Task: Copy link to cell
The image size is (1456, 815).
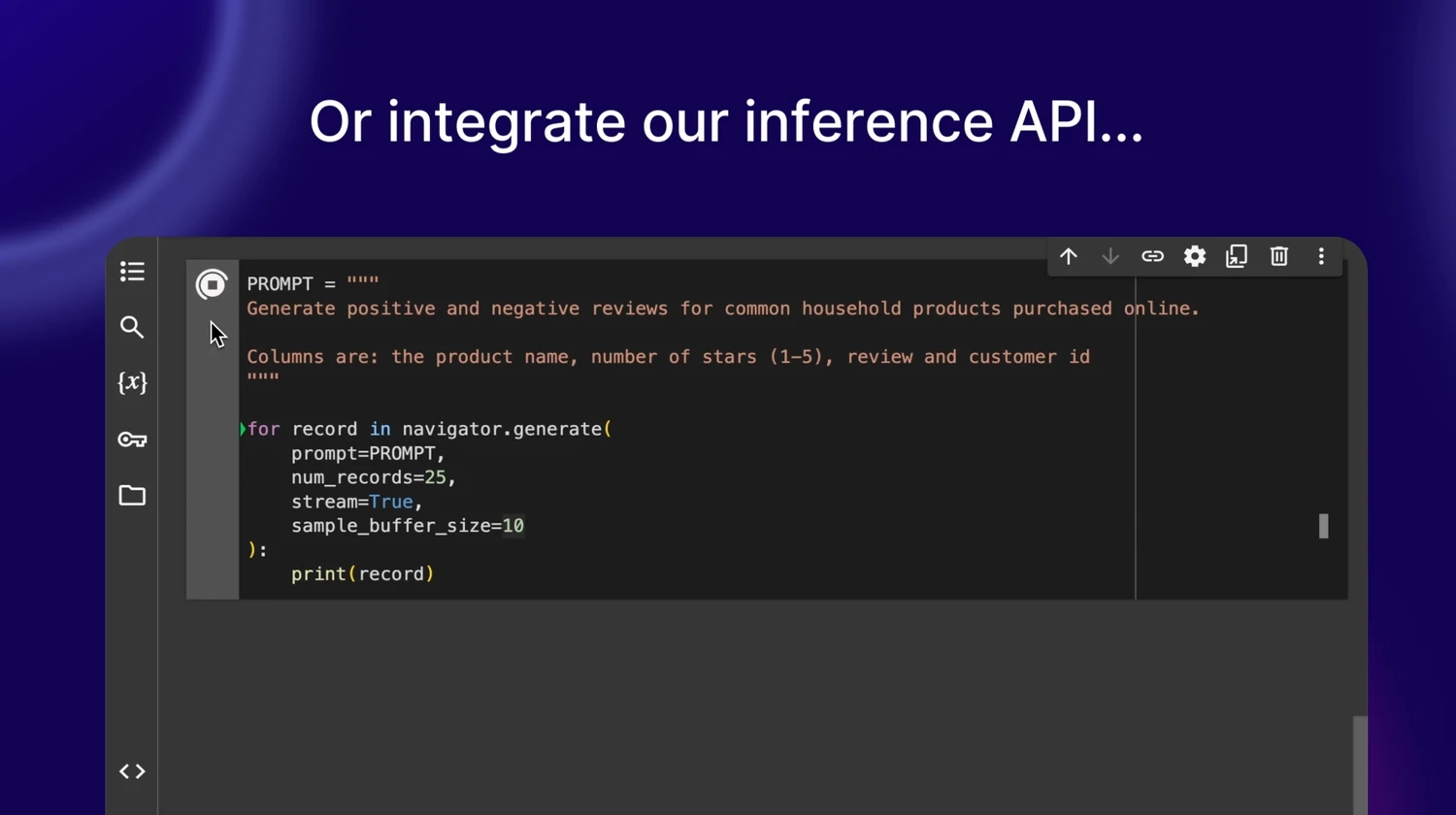Action: pos(1152,256)
